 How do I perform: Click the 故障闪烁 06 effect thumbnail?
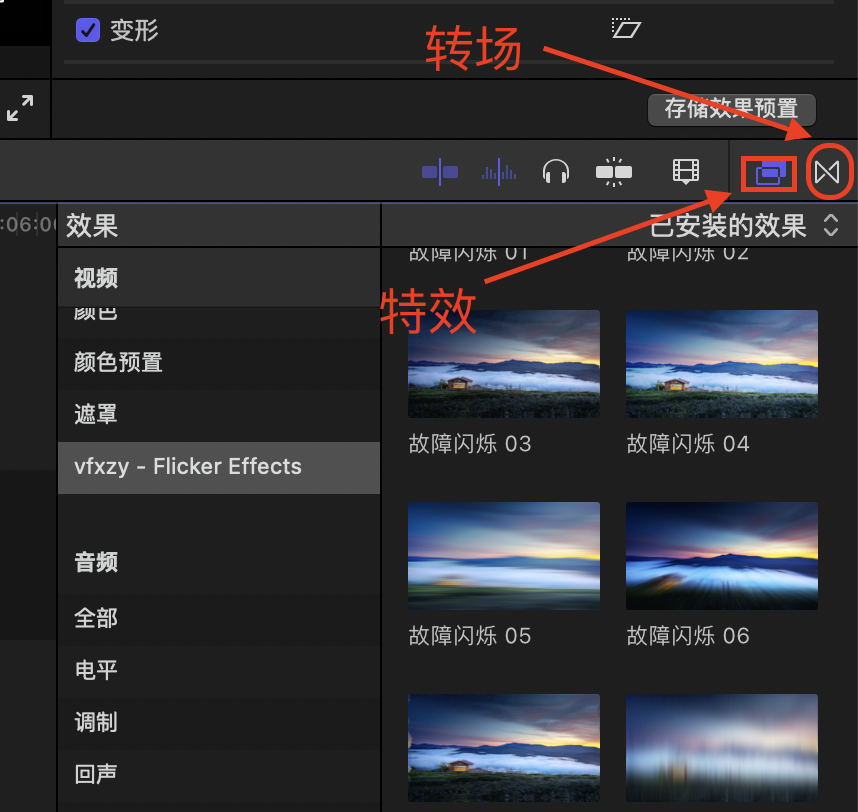(721, 556)
